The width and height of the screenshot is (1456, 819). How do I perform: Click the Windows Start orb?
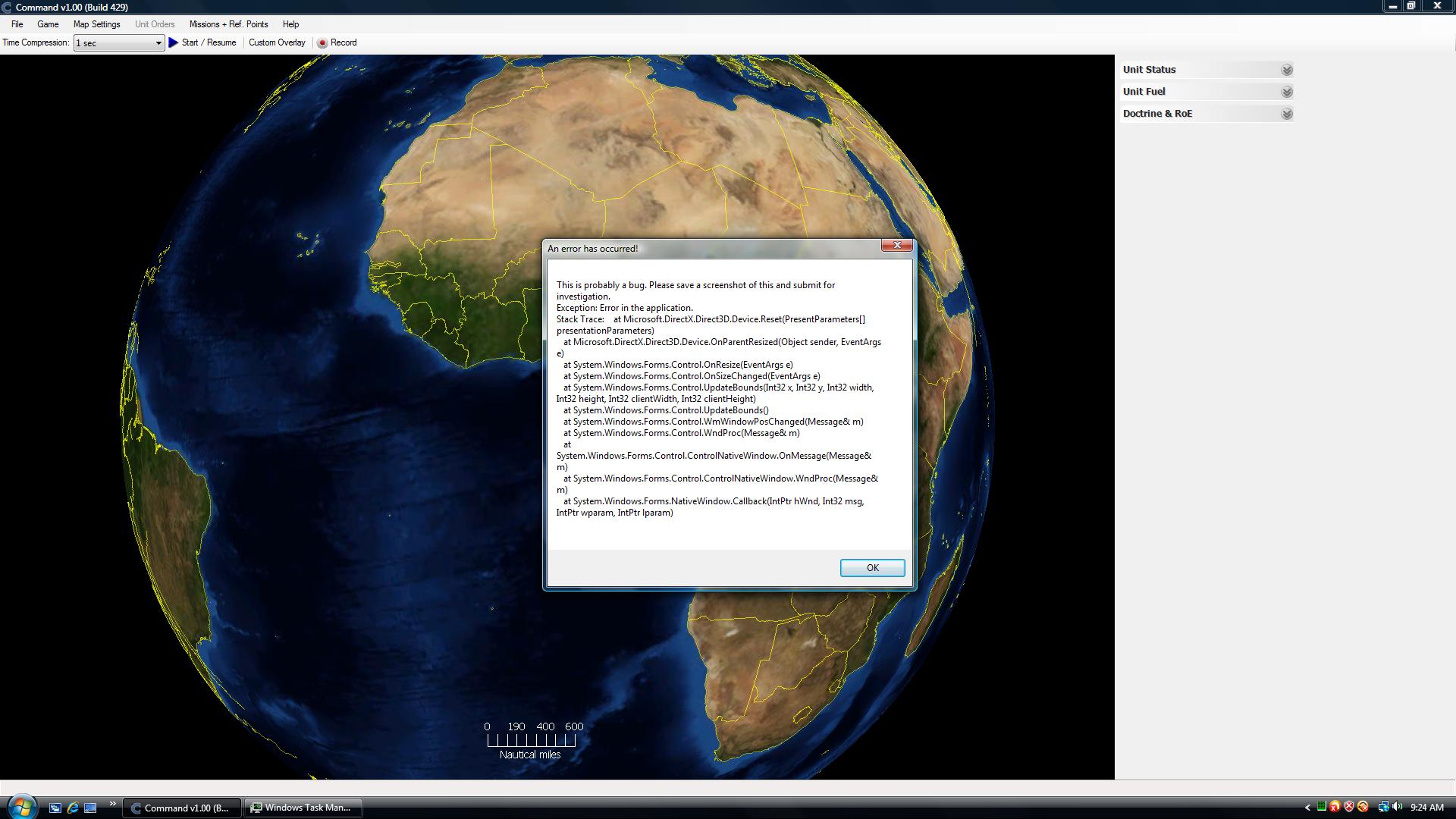[x=21, y=807]
